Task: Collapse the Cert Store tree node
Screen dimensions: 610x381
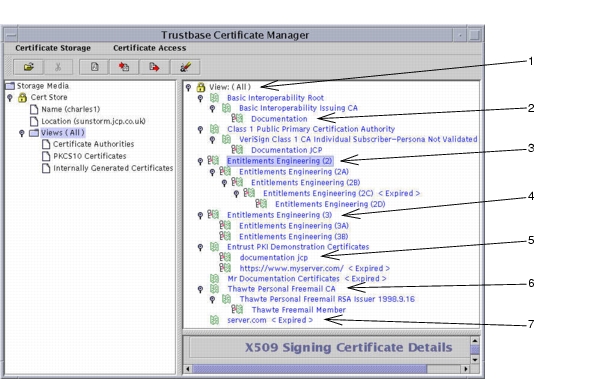Action: click(x=10, y=97)
